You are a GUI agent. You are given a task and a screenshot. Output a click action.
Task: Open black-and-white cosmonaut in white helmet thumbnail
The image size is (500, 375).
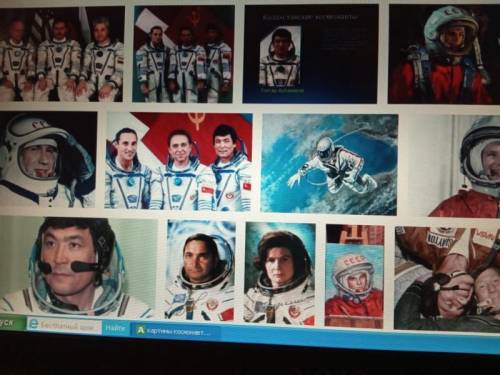48,160
